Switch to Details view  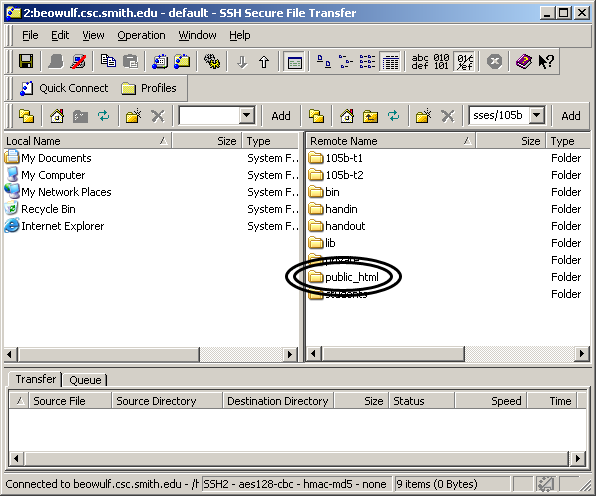(x=390, y=61)
